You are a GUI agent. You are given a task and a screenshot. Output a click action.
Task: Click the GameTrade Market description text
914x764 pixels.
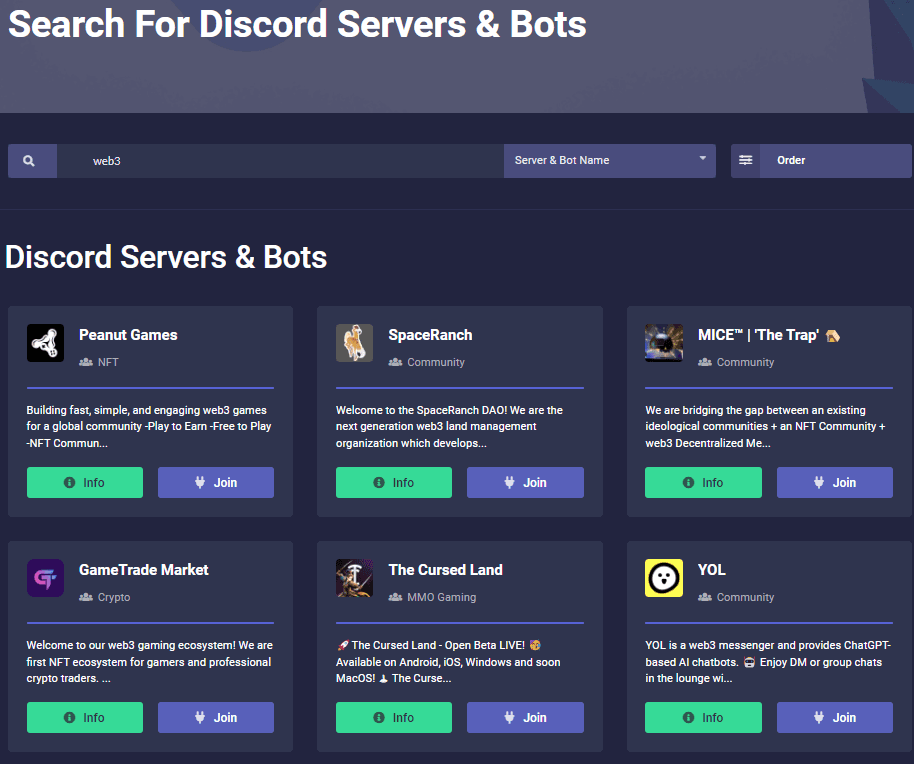pos(149,661)
